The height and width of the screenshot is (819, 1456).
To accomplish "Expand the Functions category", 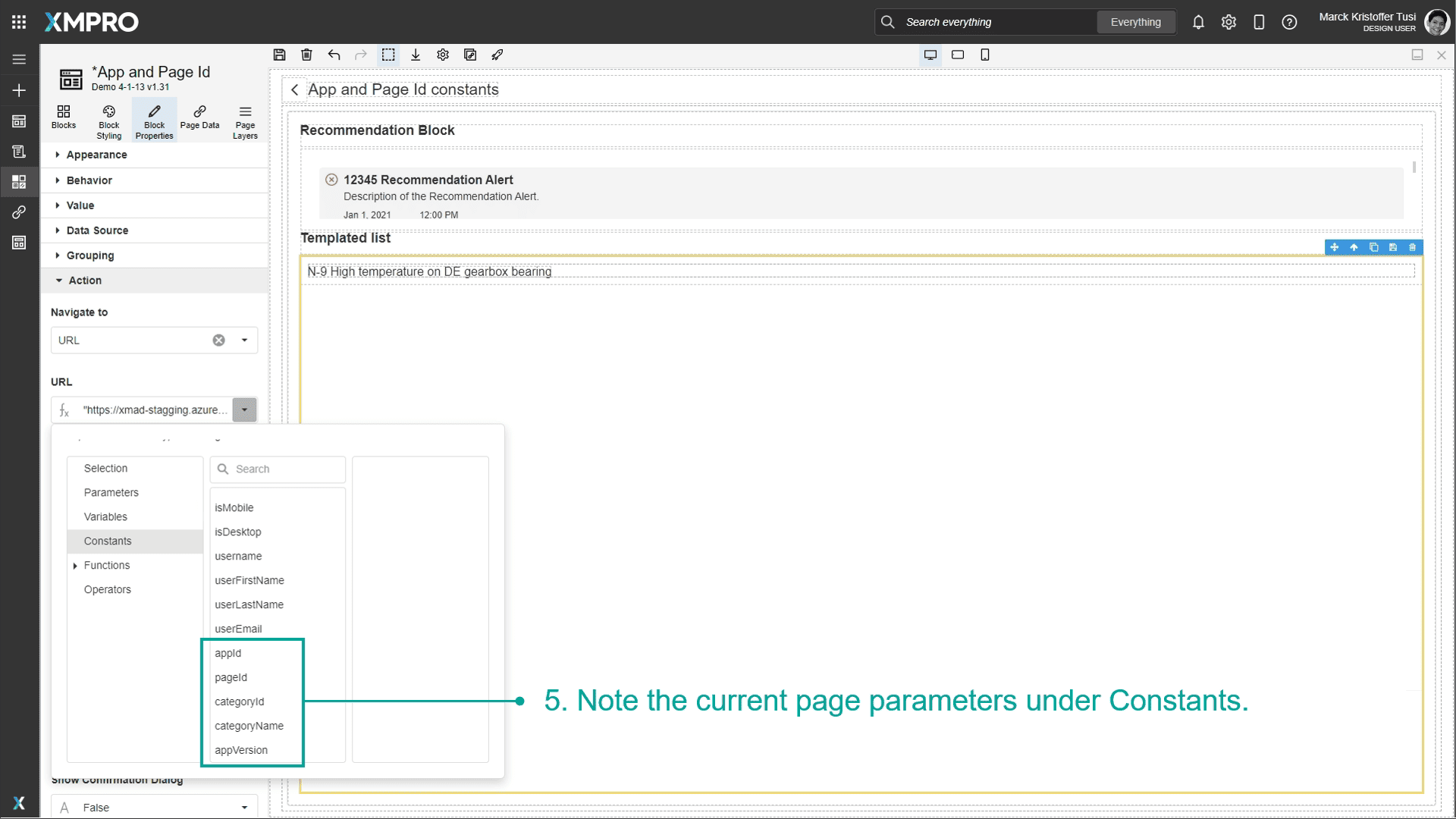I will (x=75, y=565).
